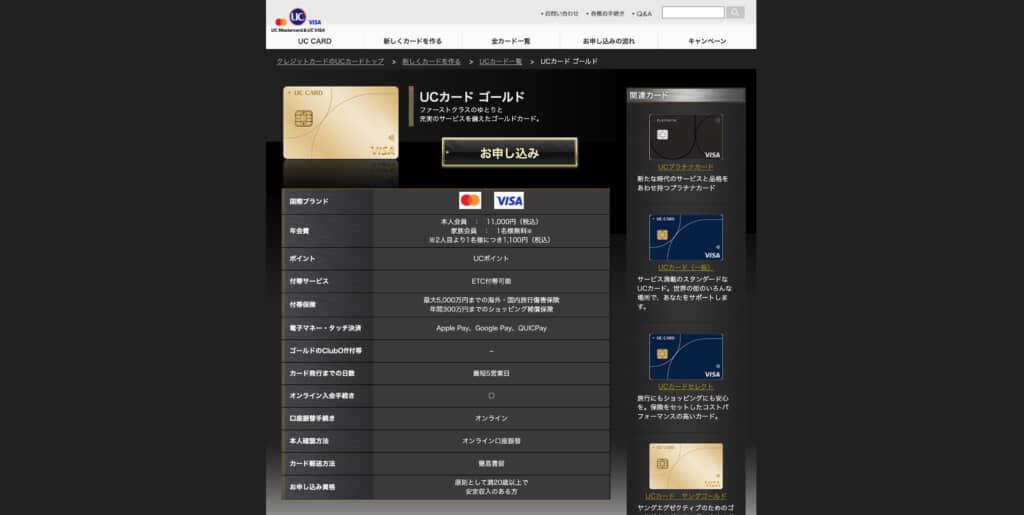This screenshot has width=1024, height=515.
Task: Click the search magnifier button
Action: (x=735, y=13)
